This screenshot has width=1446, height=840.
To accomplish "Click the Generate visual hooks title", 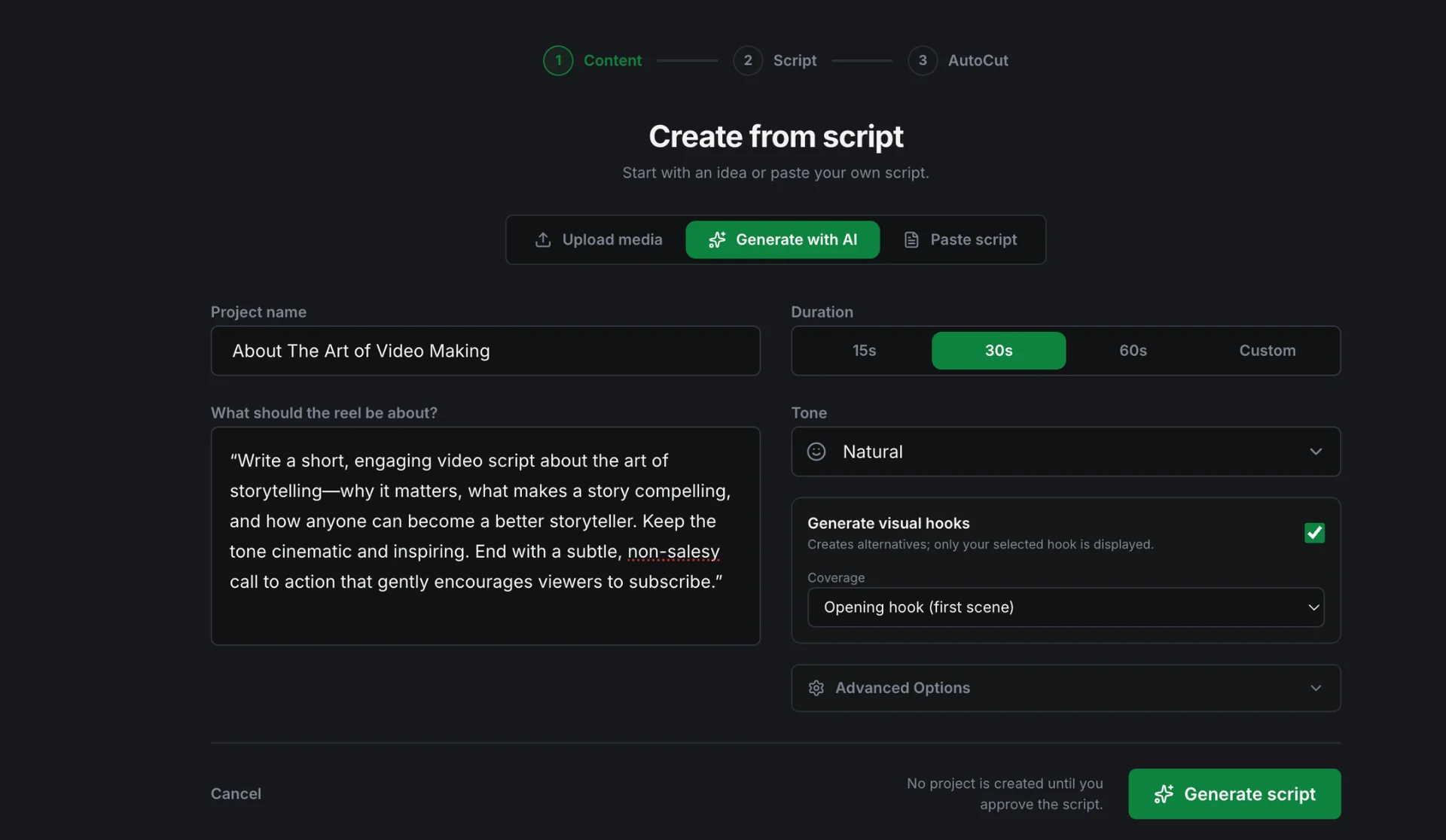I will tap(889, 523).
